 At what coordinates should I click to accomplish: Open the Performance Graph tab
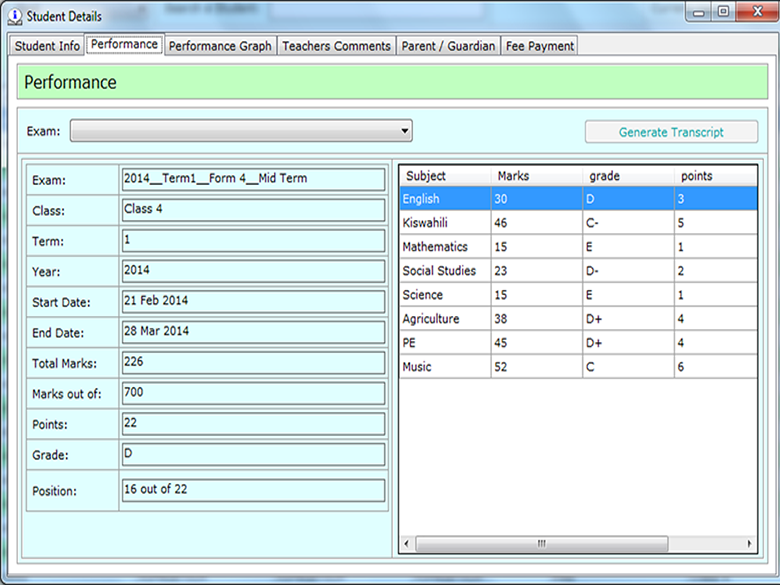tap(220, 46)
